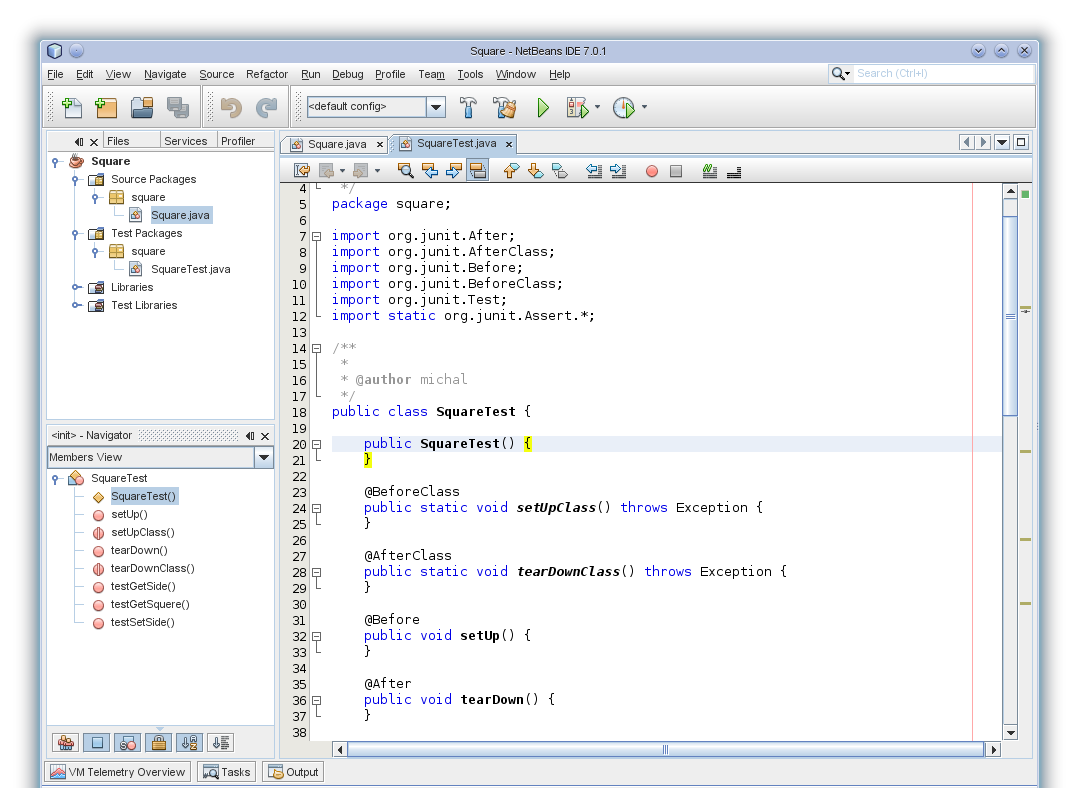Screen dimensions: 1079x788
Task: Open the Navigate menu
Action: click(x=165, y=74)
